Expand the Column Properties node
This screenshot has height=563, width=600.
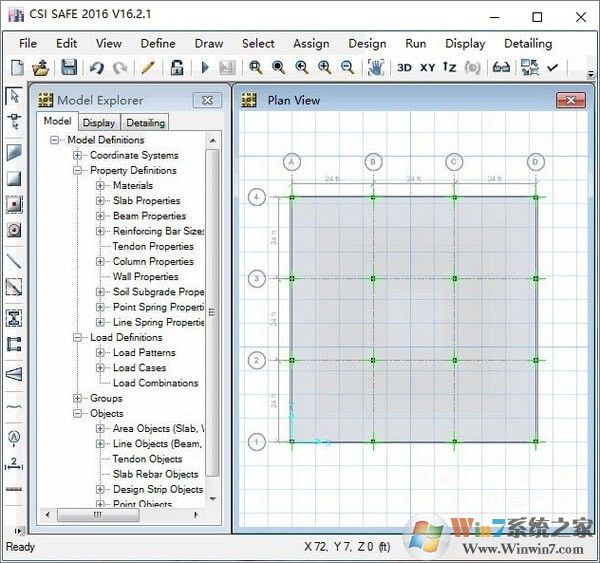point(100,262)
